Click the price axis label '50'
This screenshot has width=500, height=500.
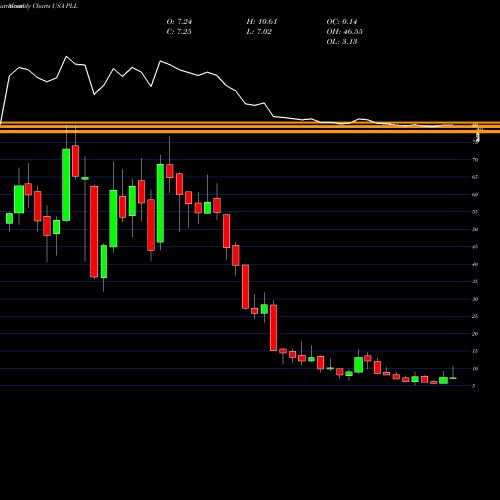[475, 229]
